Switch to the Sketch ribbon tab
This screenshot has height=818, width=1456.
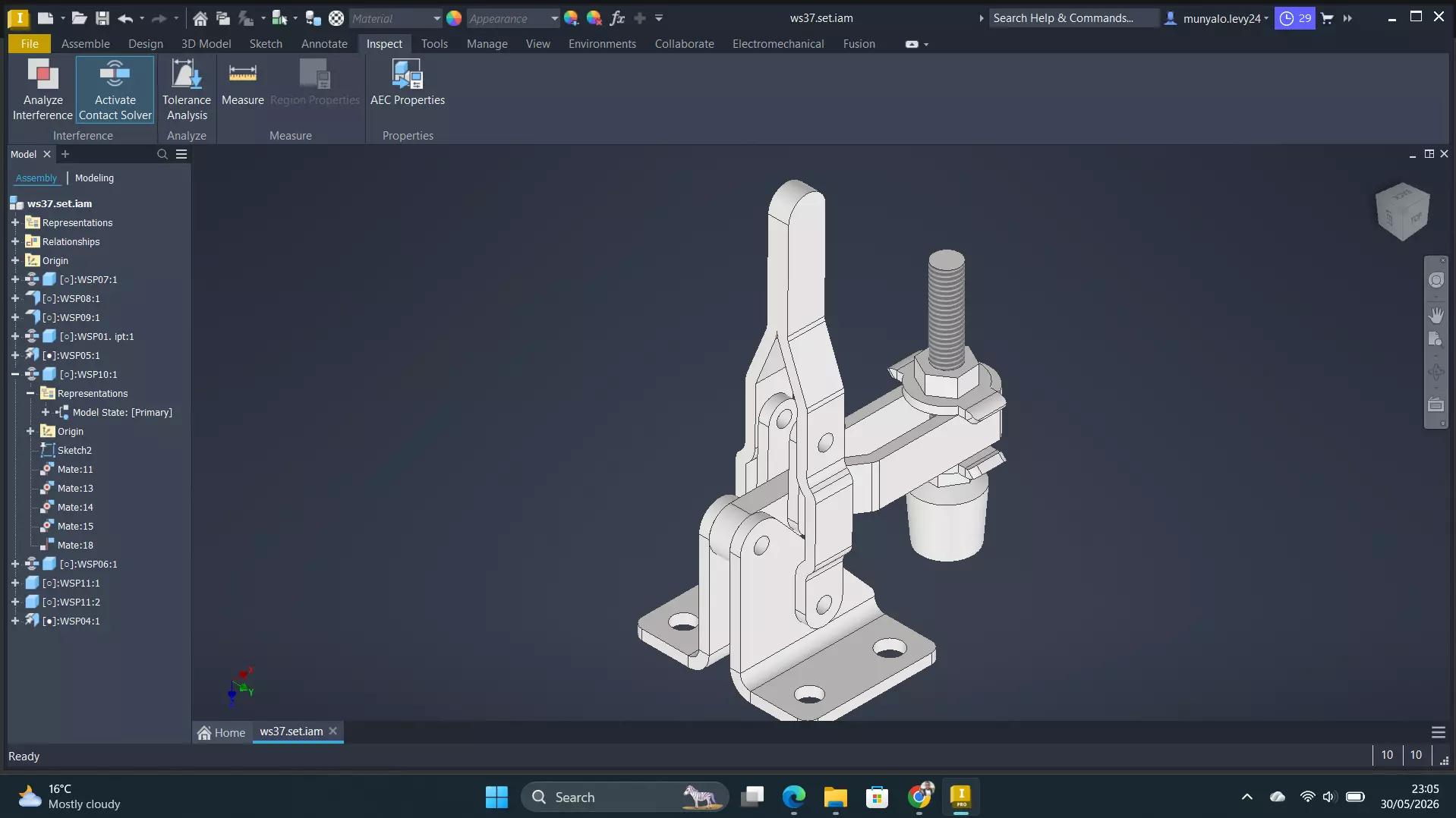(x=266, y=44)
